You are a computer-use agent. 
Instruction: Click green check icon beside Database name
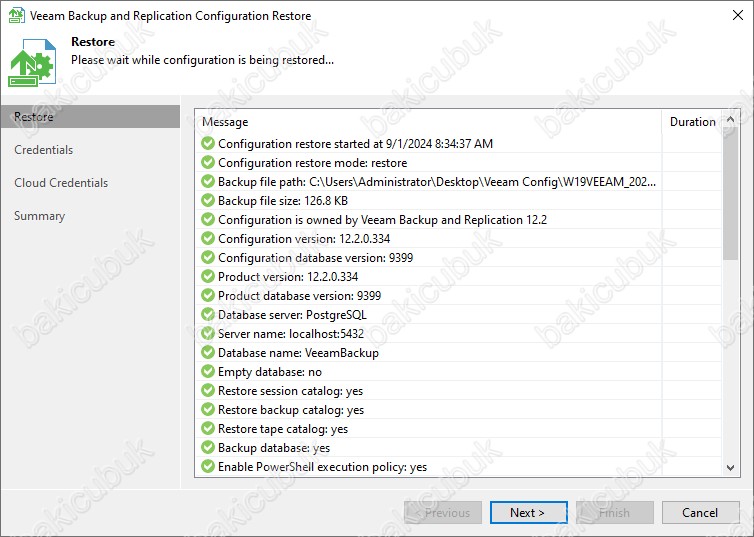208,352
